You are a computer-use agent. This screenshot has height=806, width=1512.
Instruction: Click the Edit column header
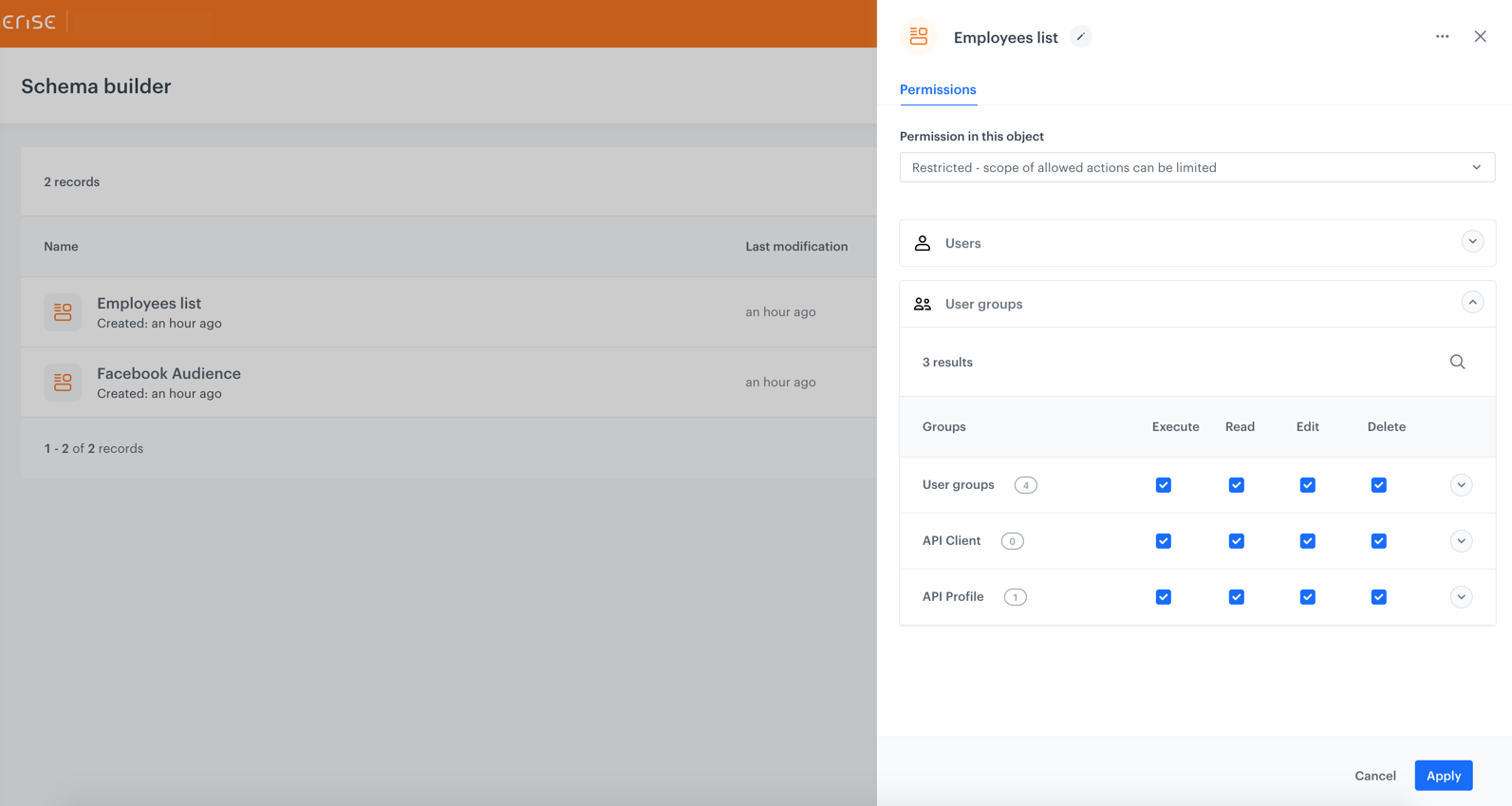coord(1307,426)
